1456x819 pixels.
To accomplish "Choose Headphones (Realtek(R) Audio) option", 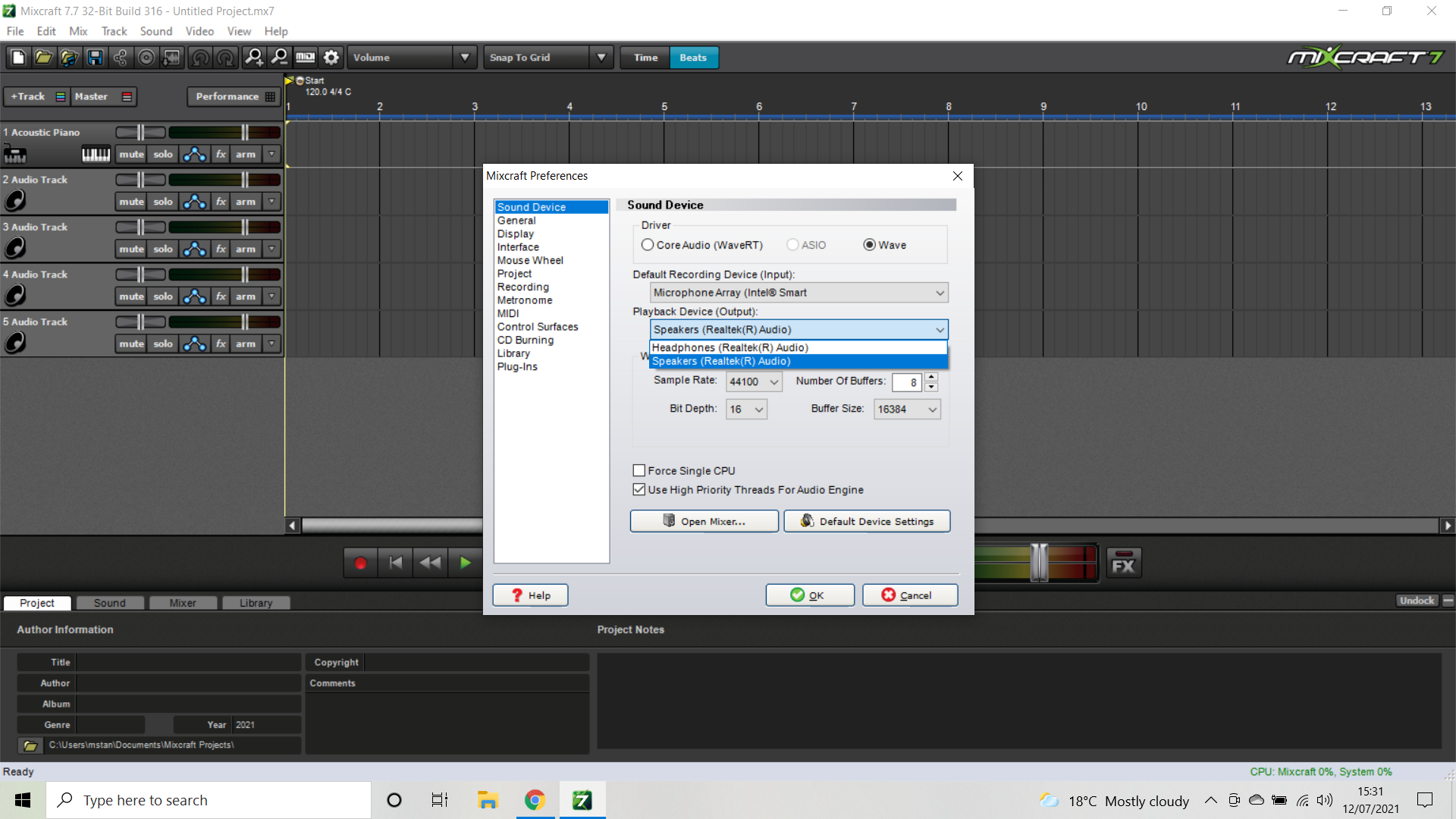I will [799, 347].
